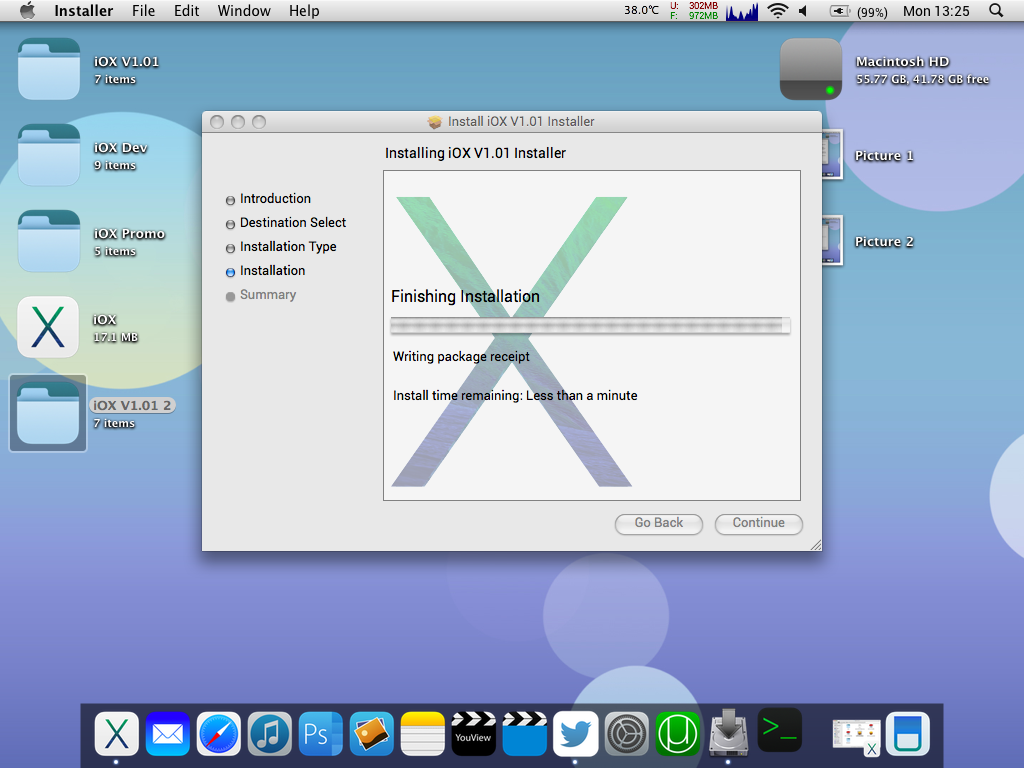Click the Wi-Fi status icon
The image size is (1024, 768).
coord(777,10)
